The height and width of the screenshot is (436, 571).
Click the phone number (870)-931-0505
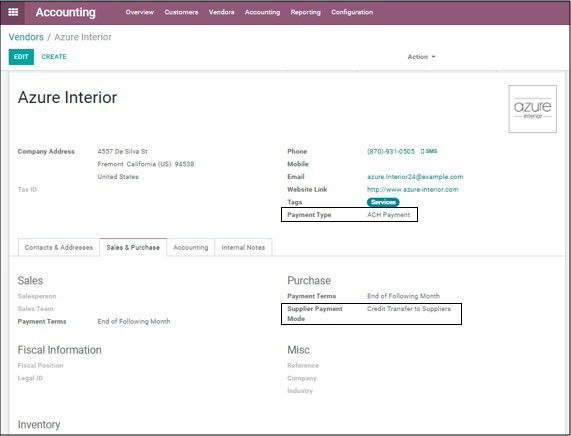[x=390, y=151]
